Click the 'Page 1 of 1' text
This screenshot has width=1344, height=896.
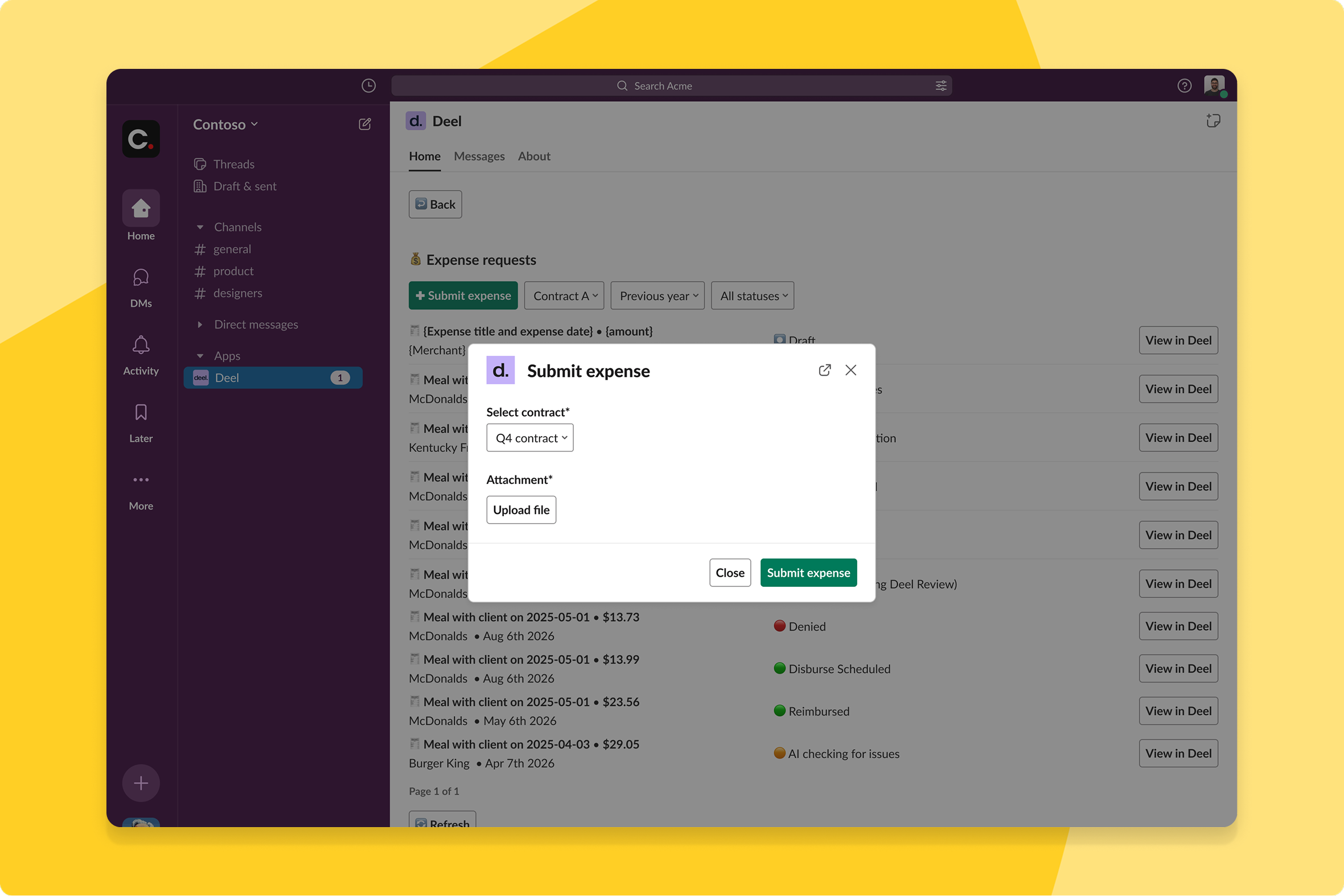pos(434,791)
